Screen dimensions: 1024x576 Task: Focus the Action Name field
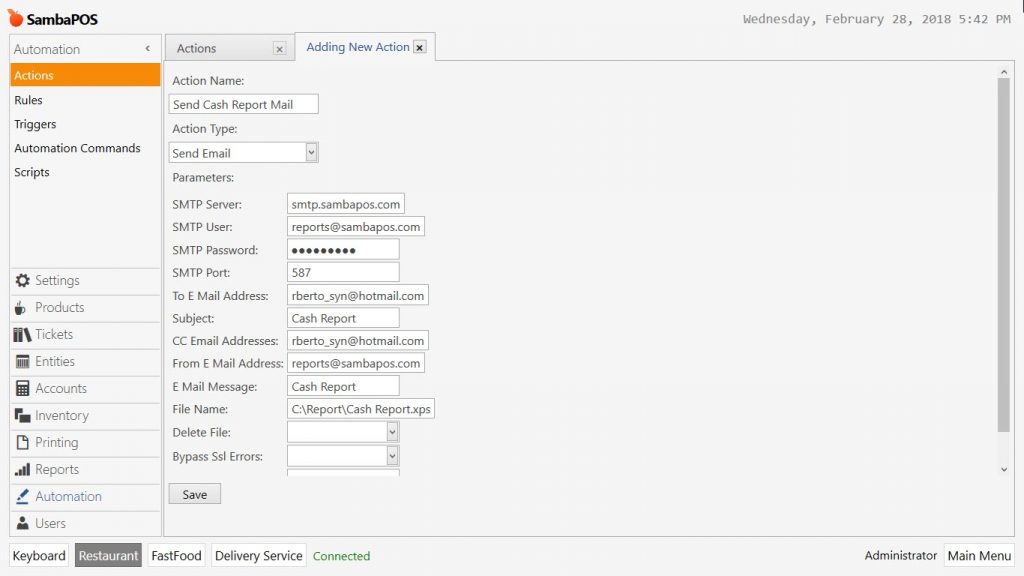[x=244, y=104]
